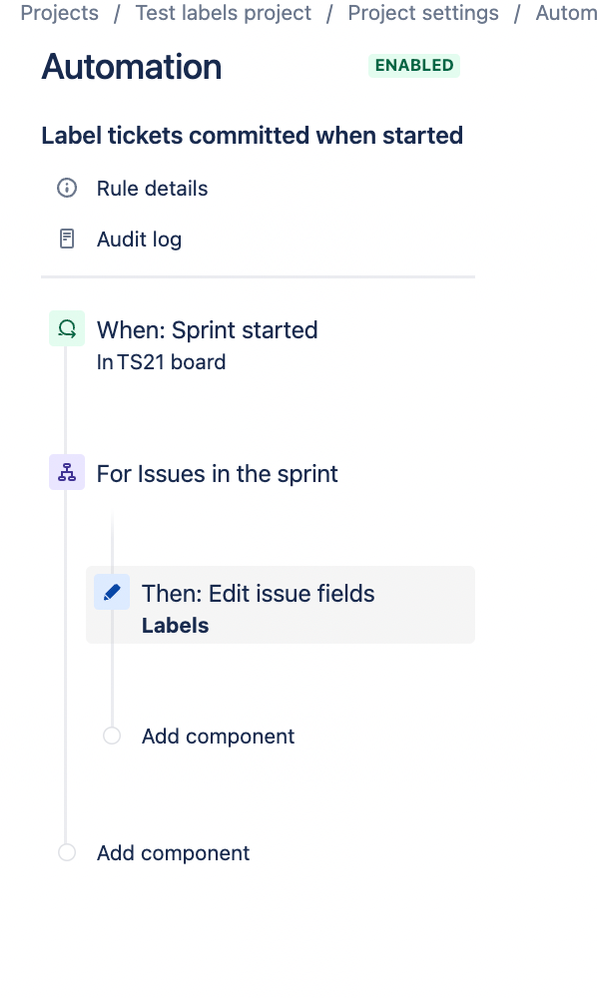The width and height of the screenshot is (597, 998).
Task: Click the ENABLED status badge
Action: coord(414,66)
